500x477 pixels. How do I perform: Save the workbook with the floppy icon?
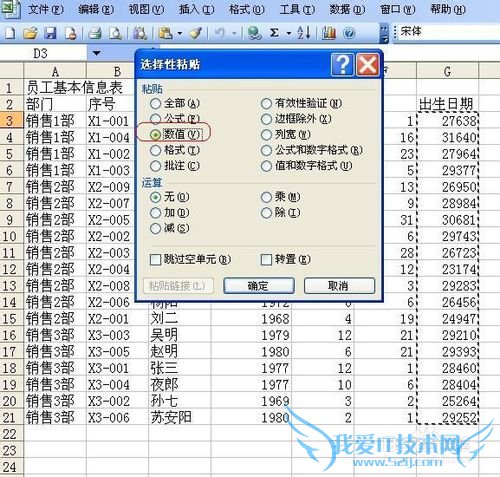coord(51,33)
